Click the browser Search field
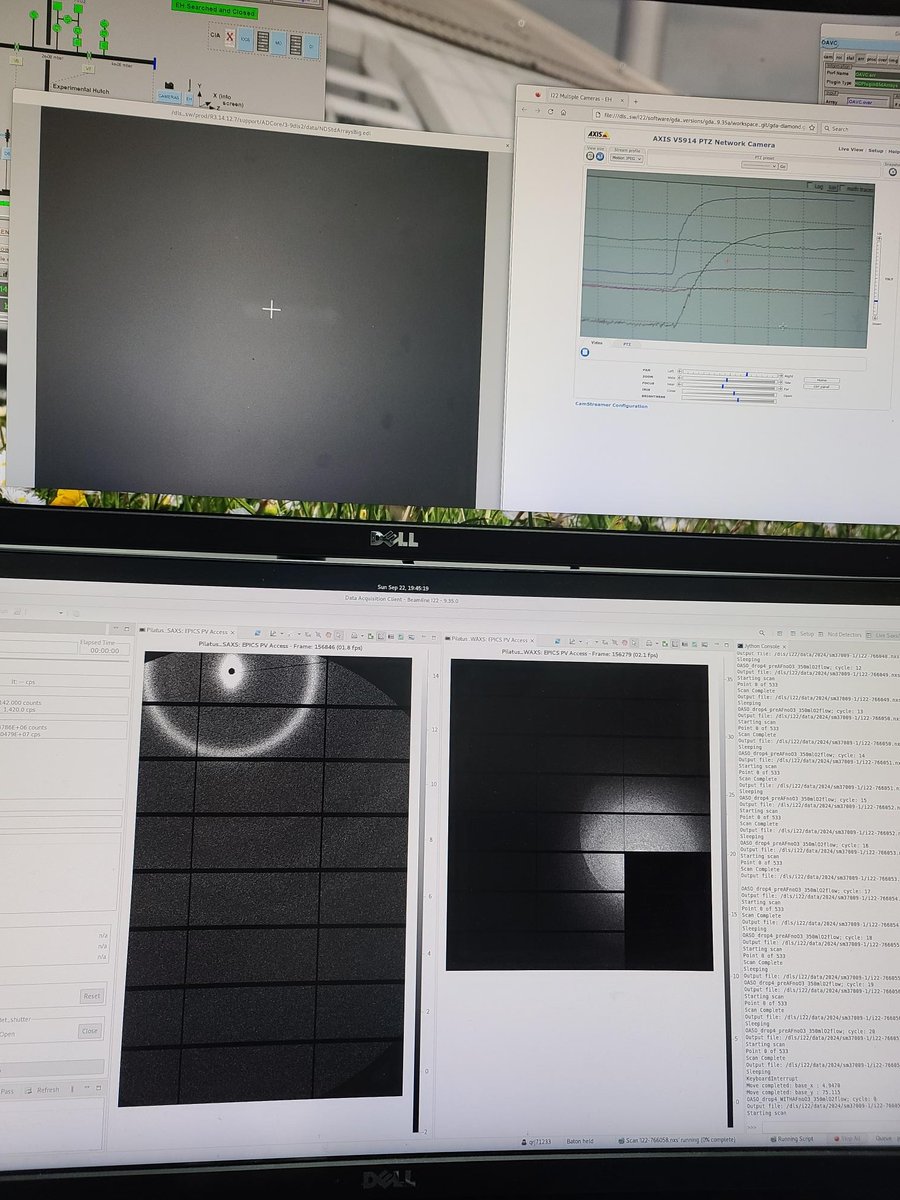The image size is (900, 1200). [862, 129]
